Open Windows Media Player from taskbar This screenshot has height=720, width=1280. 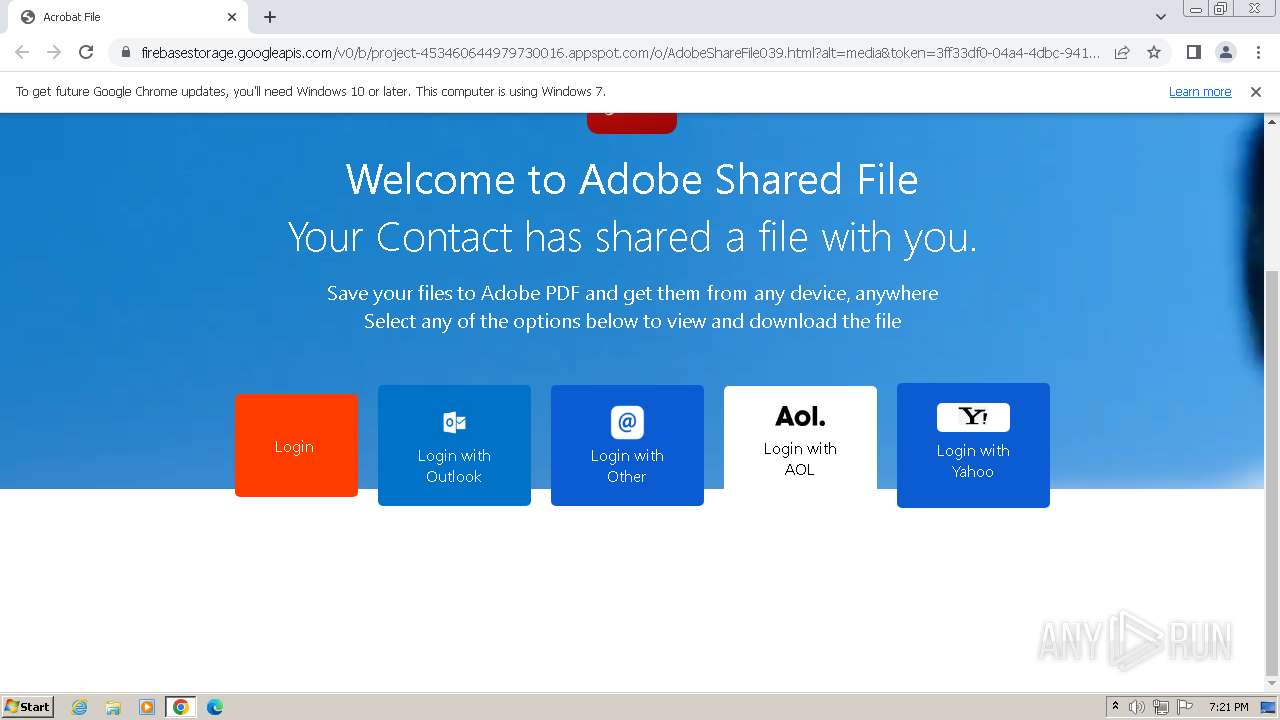click(x=147, y=707)
